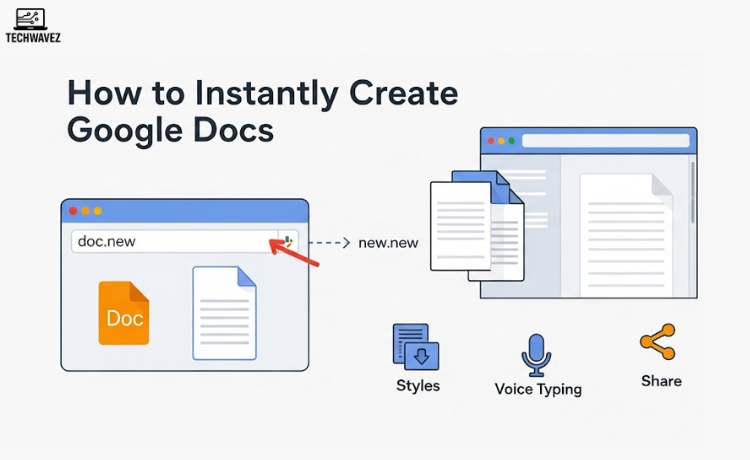This screenshot has width=750, height=460.
Task: Click the Voice Typing text label
Action: click(537, 389)
